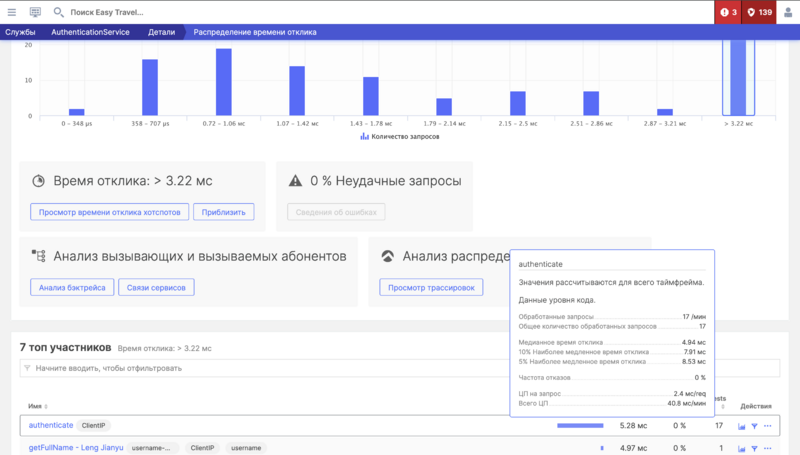Open the hamburger navigation menu
The height and width of the screenshot is (455, 800).
pos(12,12)
